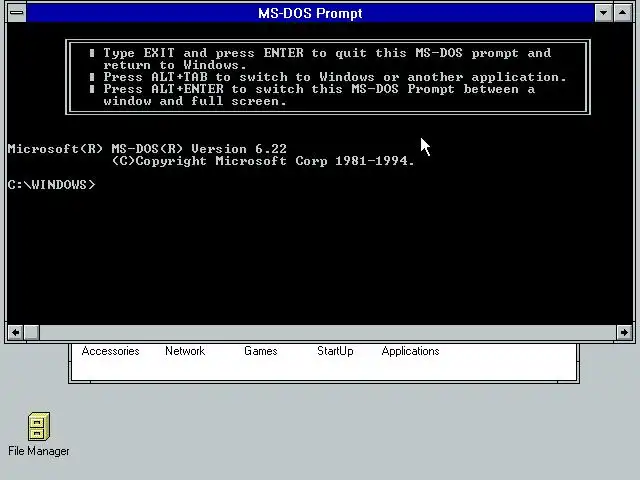Click the horizontal scrollbar left arrow
This screenshot has height=480, width=640.
(16, 332)
